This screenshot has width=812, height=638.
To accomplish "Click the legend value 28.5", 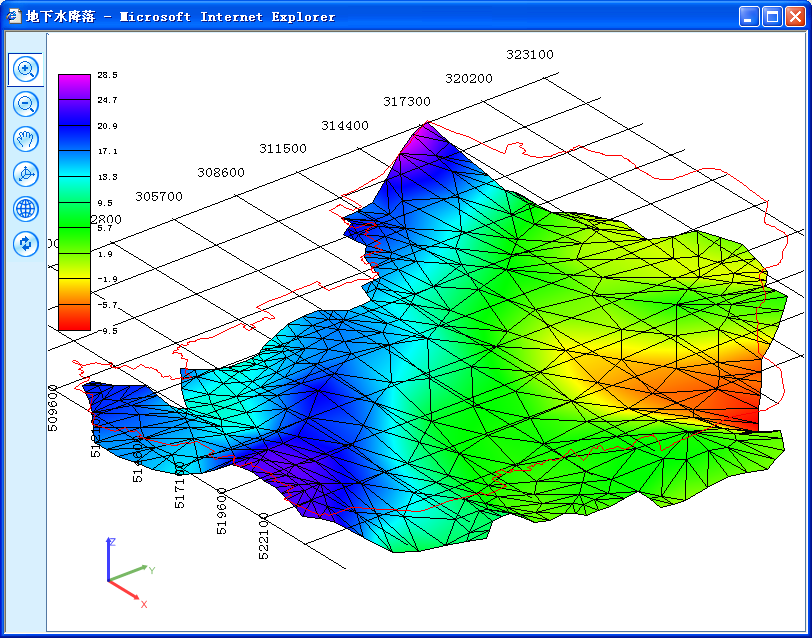I will point(107,75).
